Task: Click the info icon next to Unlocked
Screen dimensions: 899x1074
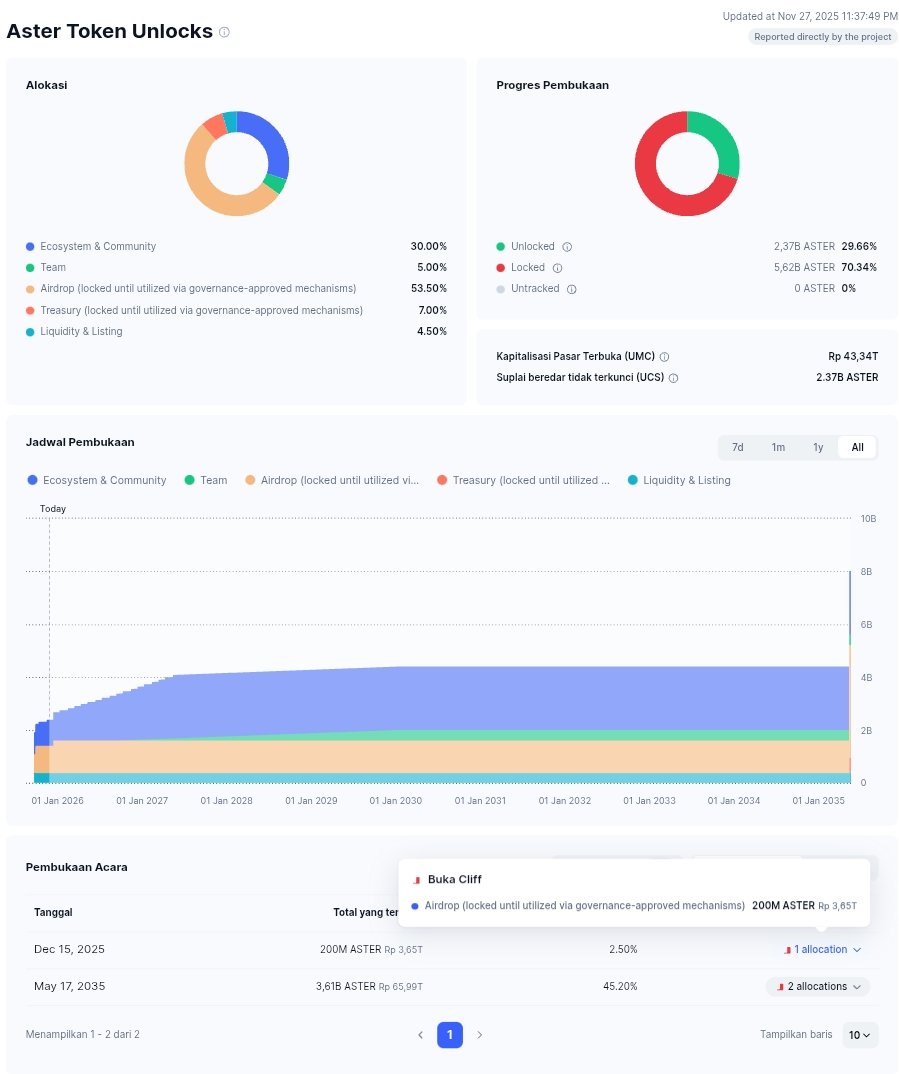Action: coord(567,247)
